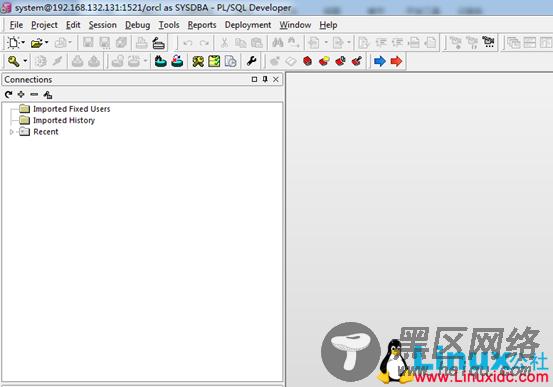Open the Debug menu
Screen dimensions: 553x387
click(138, 25)
